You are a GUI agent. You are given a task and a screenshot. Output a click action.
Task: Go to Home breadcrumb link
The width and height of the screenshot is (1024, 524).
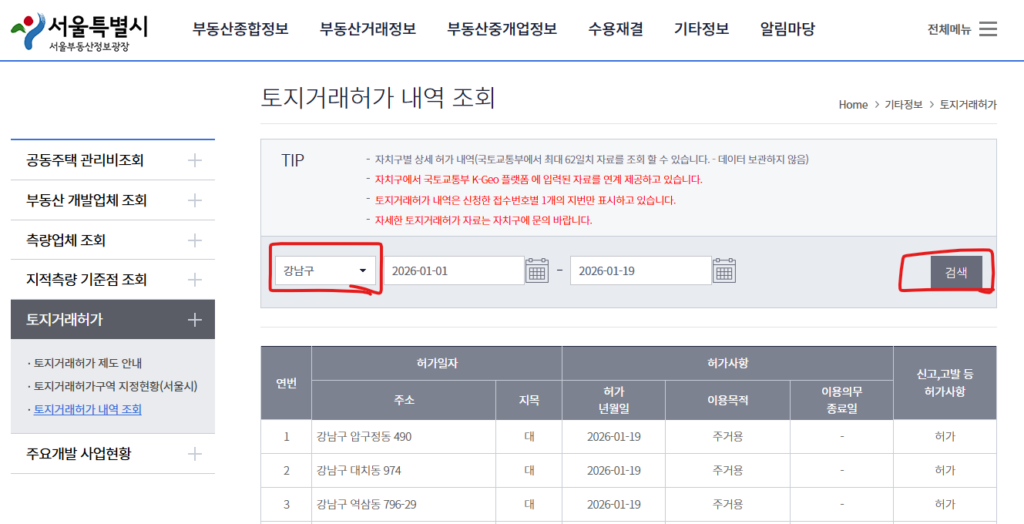click(853, 105)
